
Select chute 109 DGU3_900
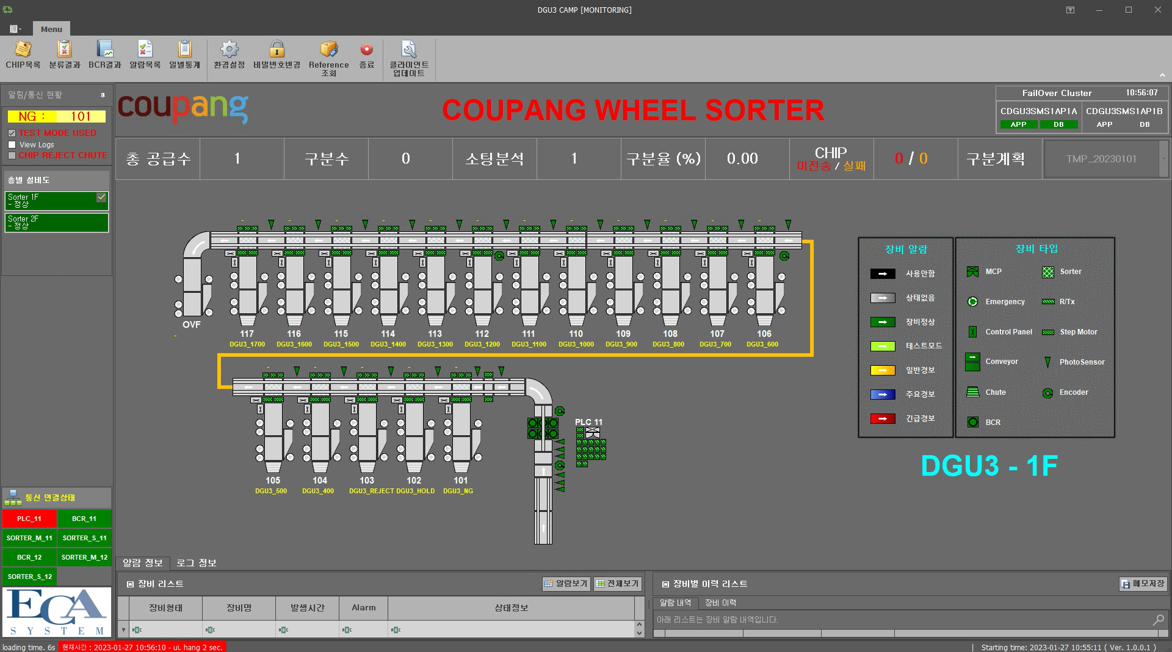[623, 290]
